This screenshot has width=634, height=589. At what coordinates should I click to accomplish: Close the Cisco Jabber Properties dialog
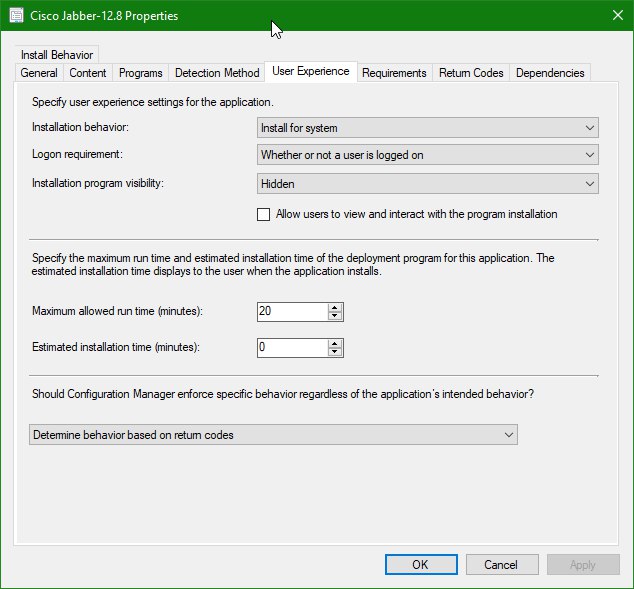tap(617, 15)
